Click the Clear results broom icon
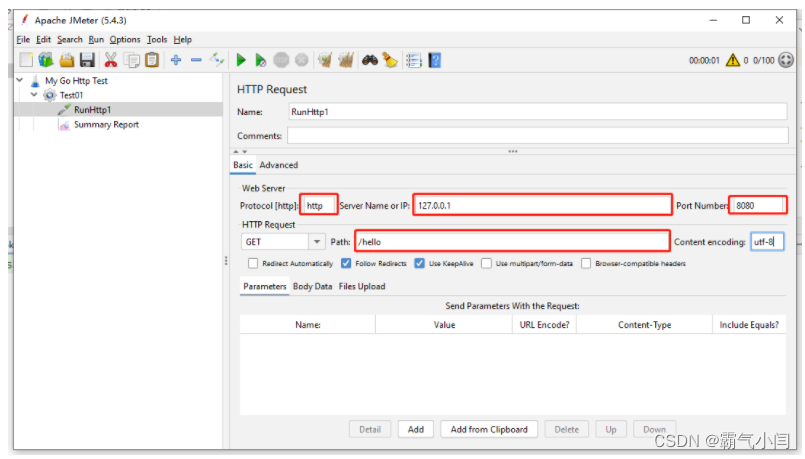This screenshot has height=459, width=805. pyautogui.click(x=324, y=61)
